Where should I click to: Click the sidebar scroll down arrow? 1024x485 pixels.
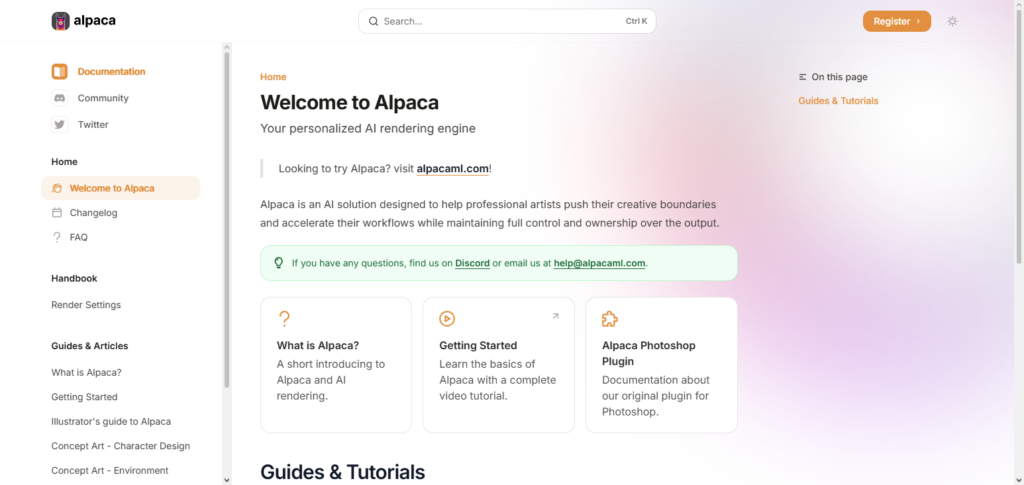coord(227,480)
